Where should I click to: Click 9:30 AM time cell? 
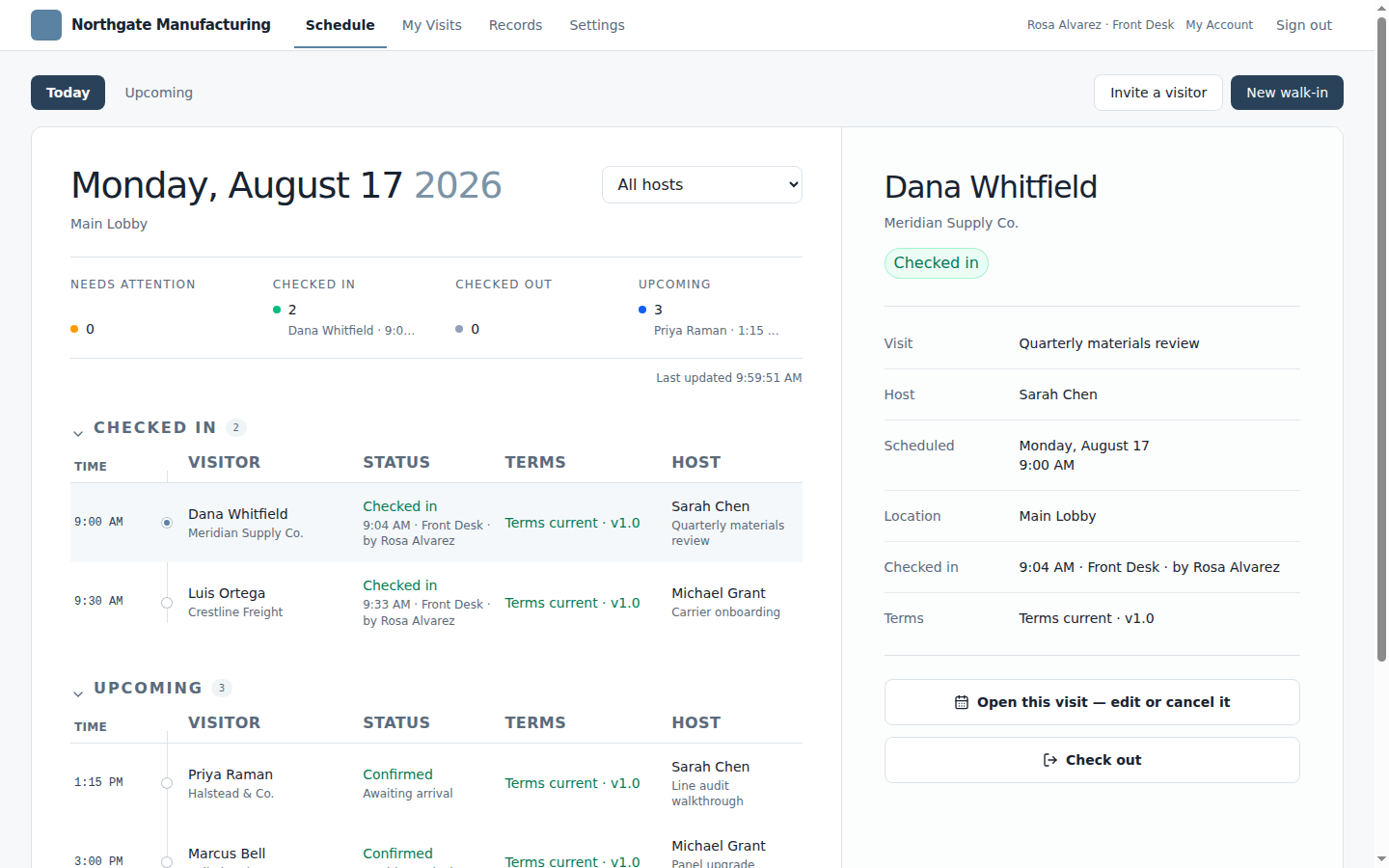pos(98,601)
